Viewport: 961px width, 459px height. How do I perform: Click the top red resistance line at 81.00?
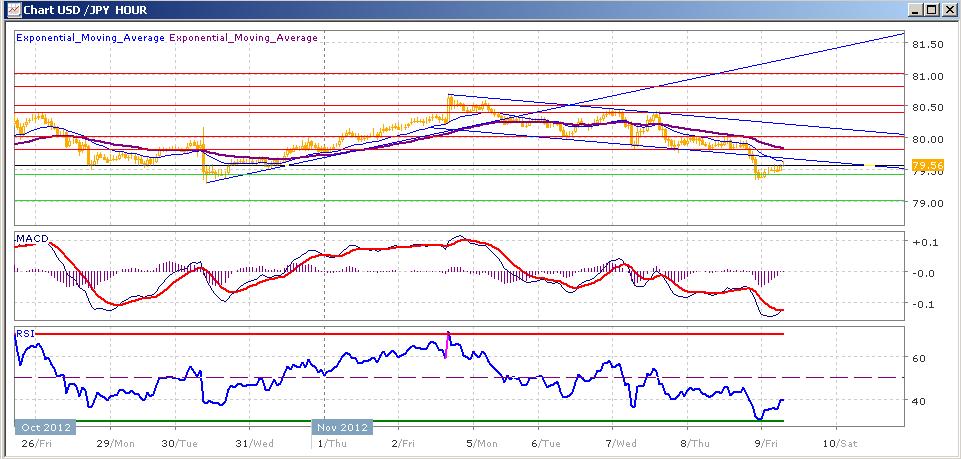pyautogui.click(x=460, y=74)
